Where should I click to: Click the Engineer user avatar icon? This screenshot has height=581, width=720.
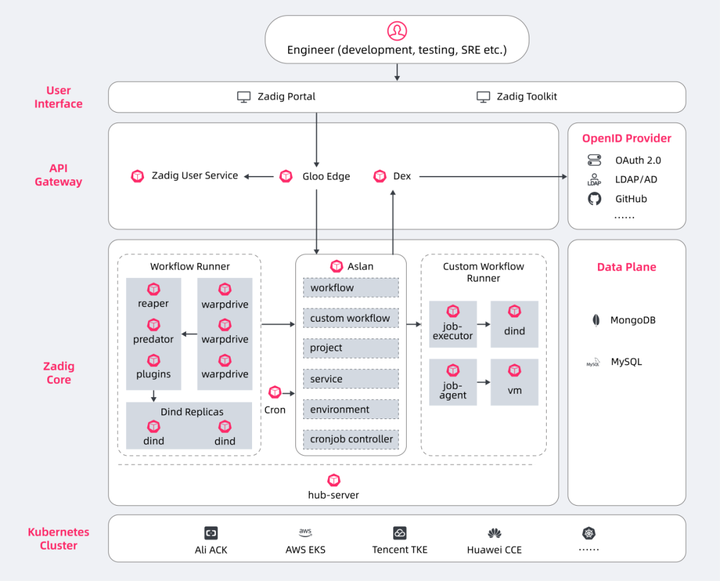click(x=397, y=32)
